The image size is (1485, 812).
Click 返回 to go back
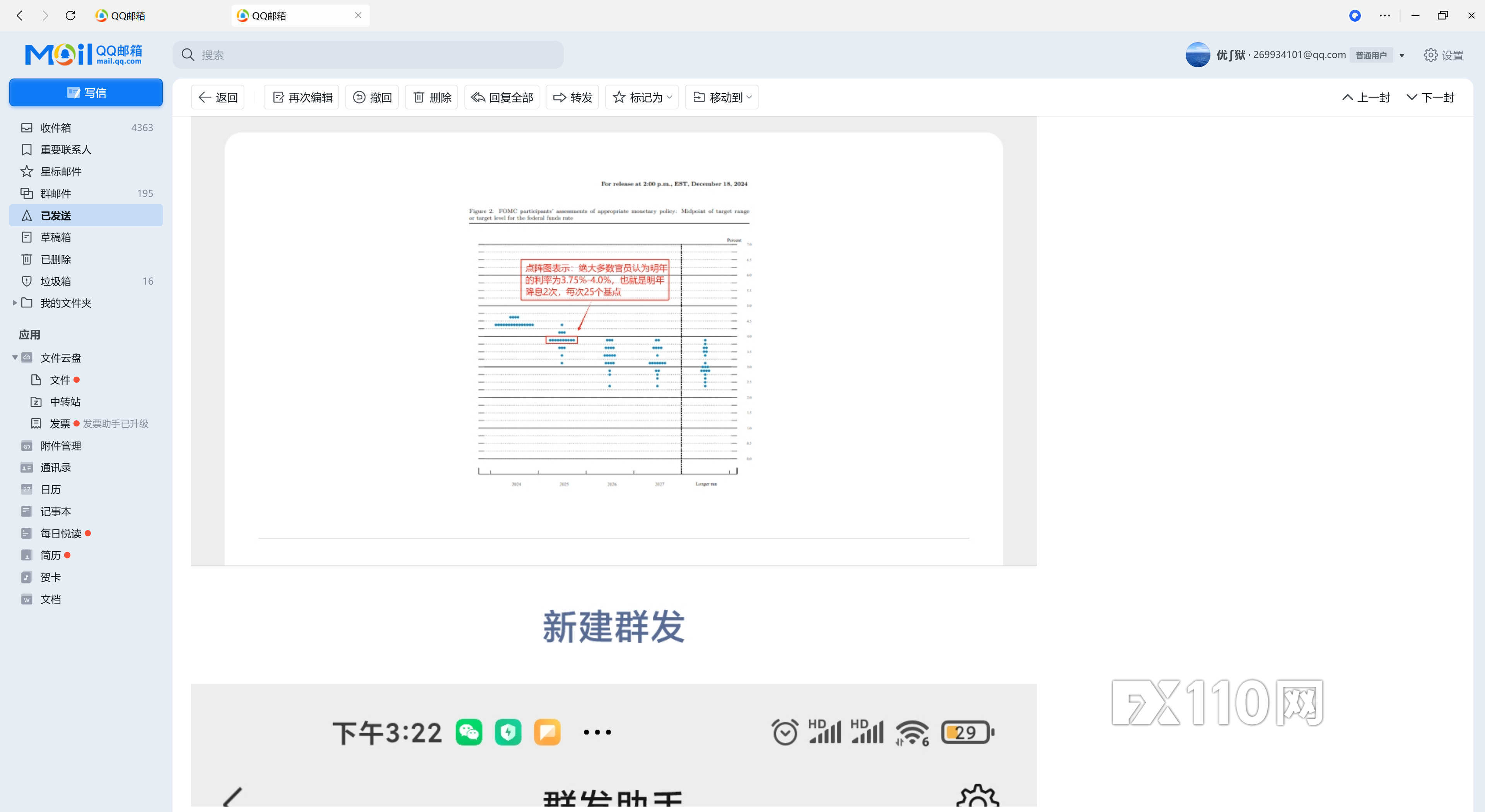tap(218, 97)
